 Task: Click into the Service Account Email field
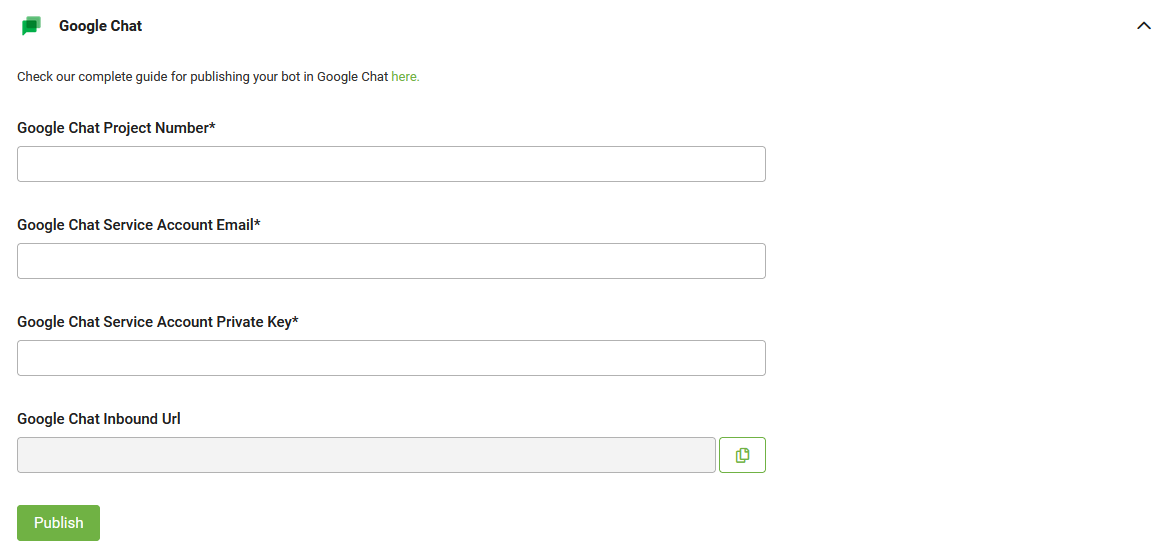tap(391, 261)
